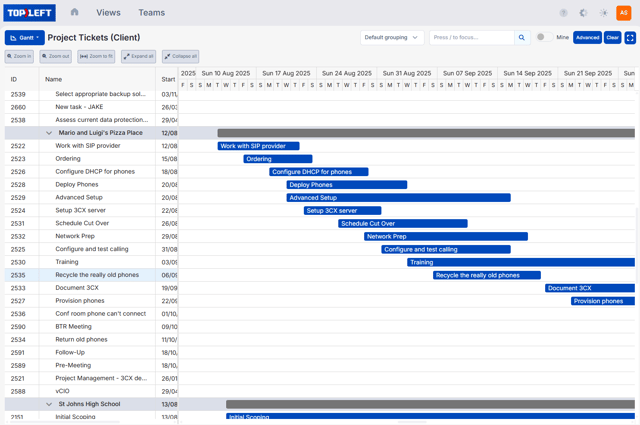This screenshot has width=640, height=425.
Task: Select row 'BTR Meeting'
Action: [91, 327]
